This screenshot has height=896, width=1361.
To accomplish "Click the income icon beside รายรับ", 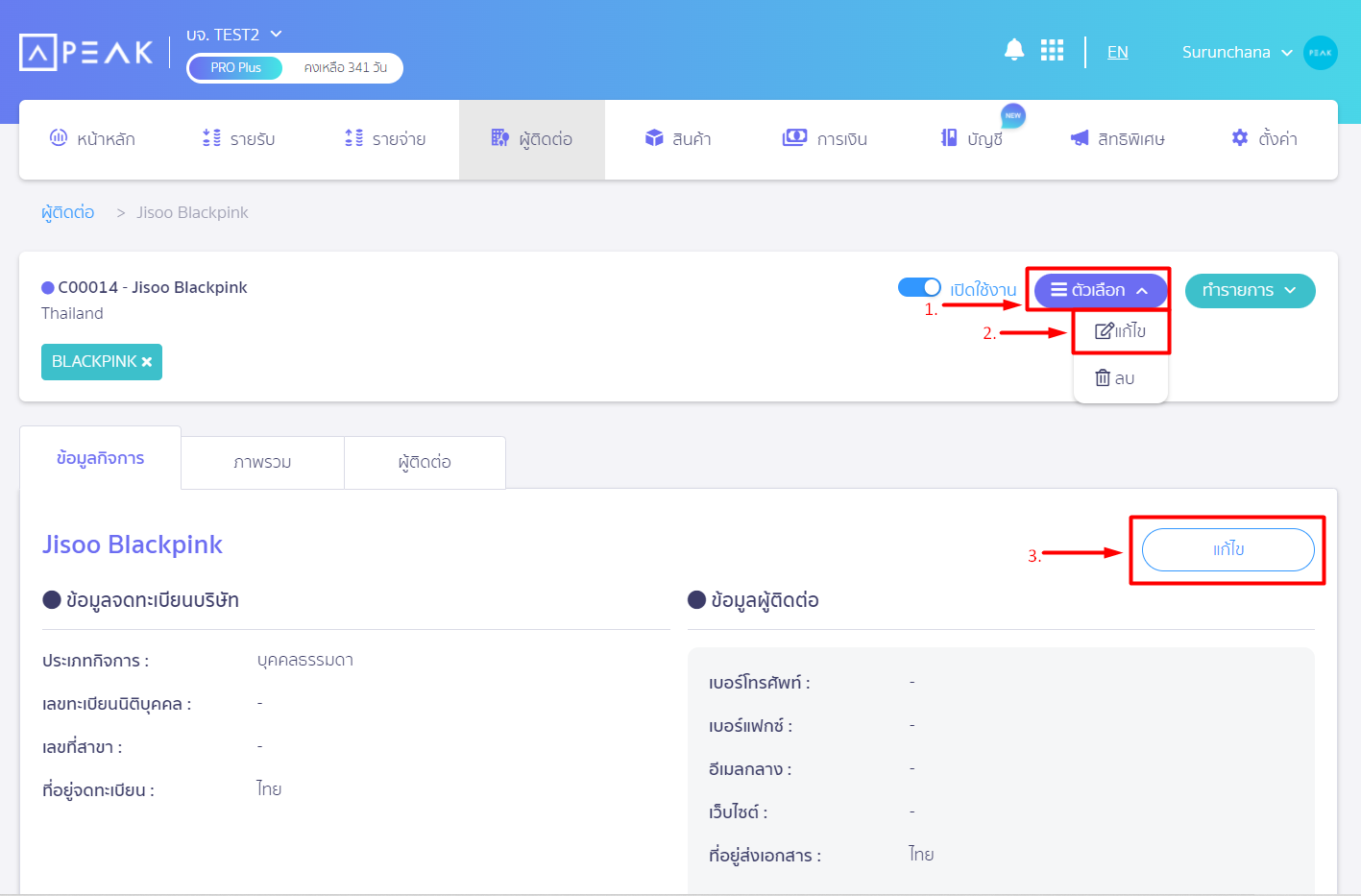I will tap(211, 138).
